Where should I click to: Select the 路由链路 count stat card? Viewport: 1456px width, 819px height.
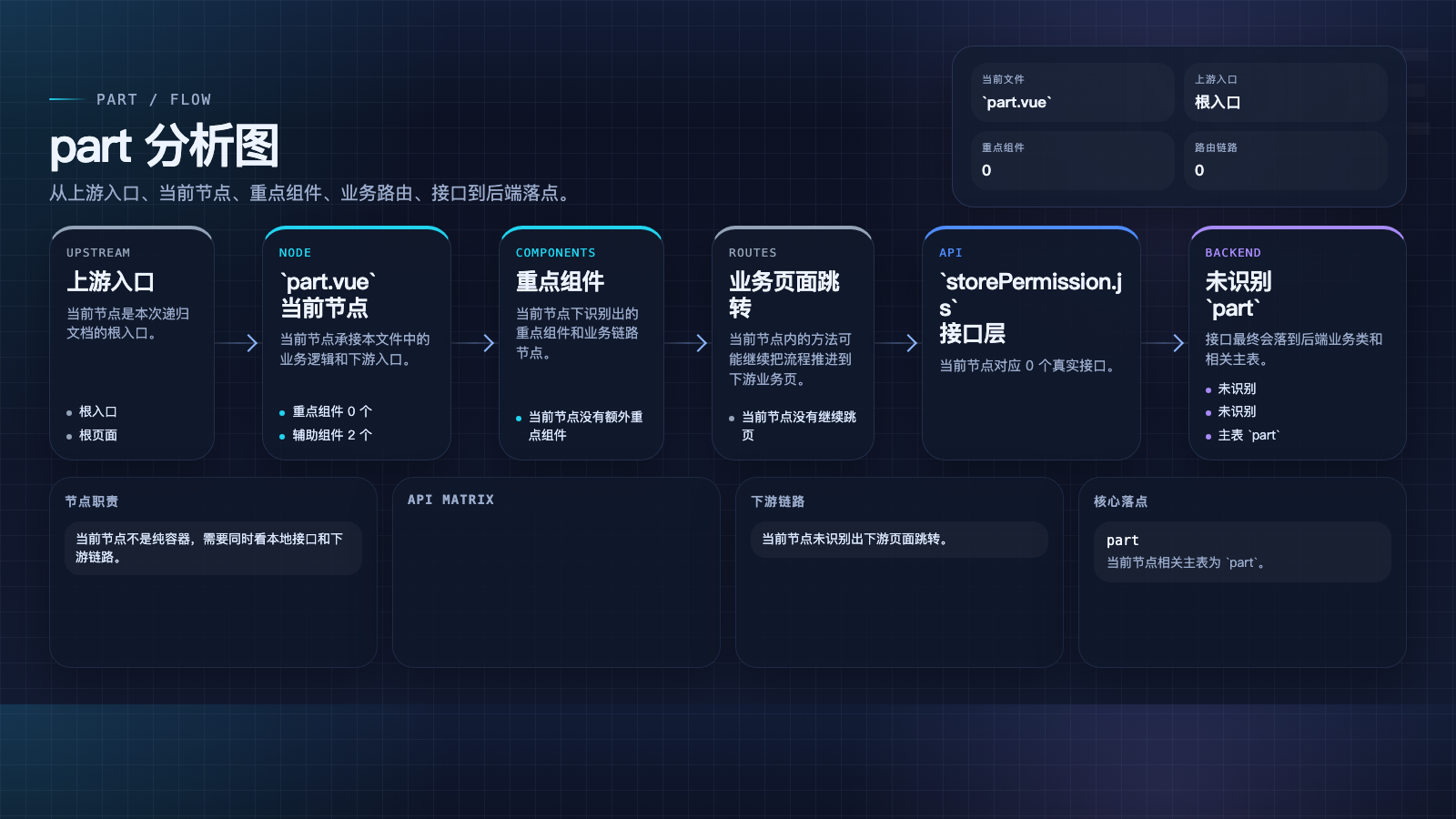[1285, 160]
